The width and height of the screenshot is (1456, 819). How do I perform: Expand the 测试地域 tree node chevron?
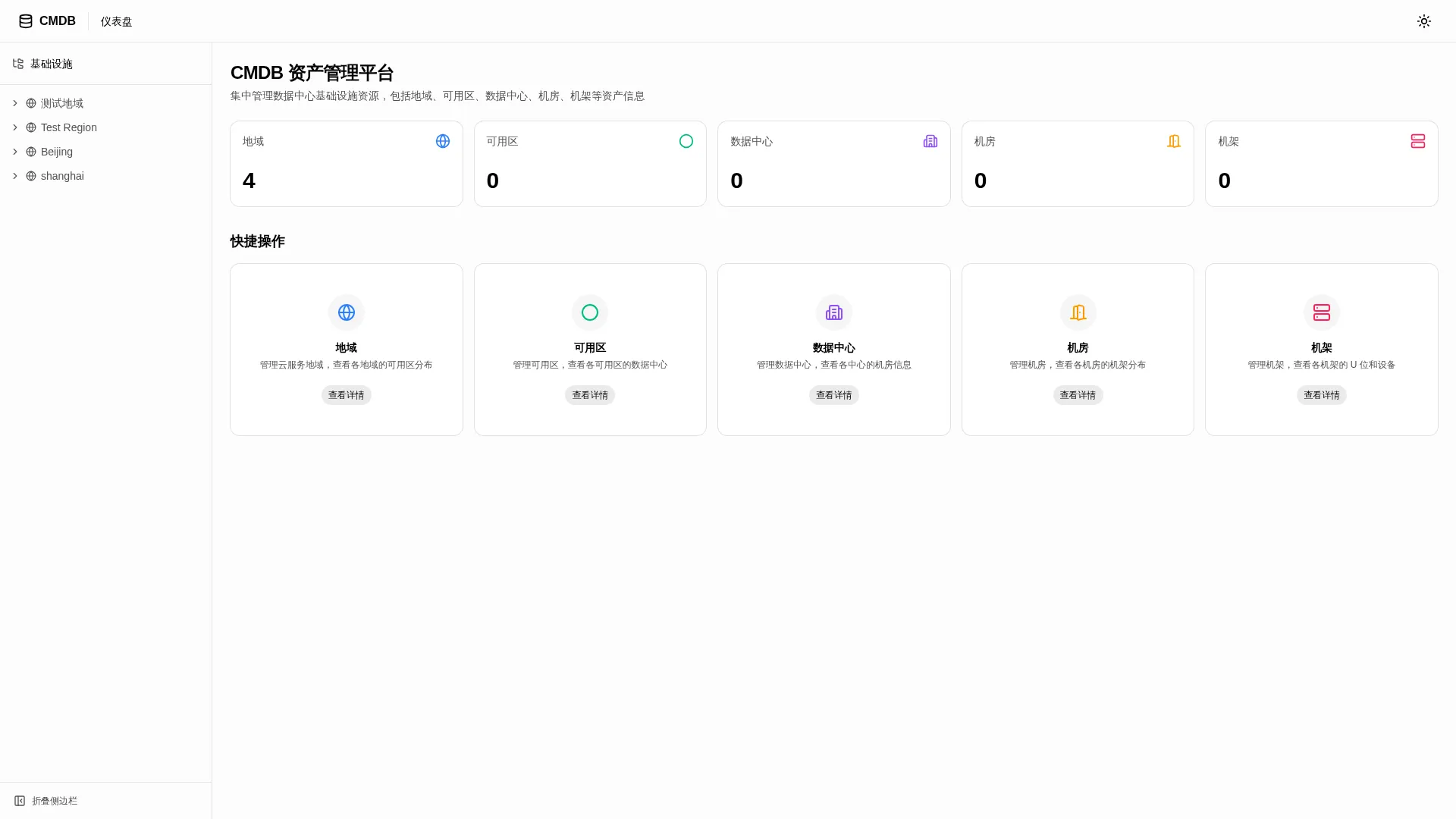point(14,103)
